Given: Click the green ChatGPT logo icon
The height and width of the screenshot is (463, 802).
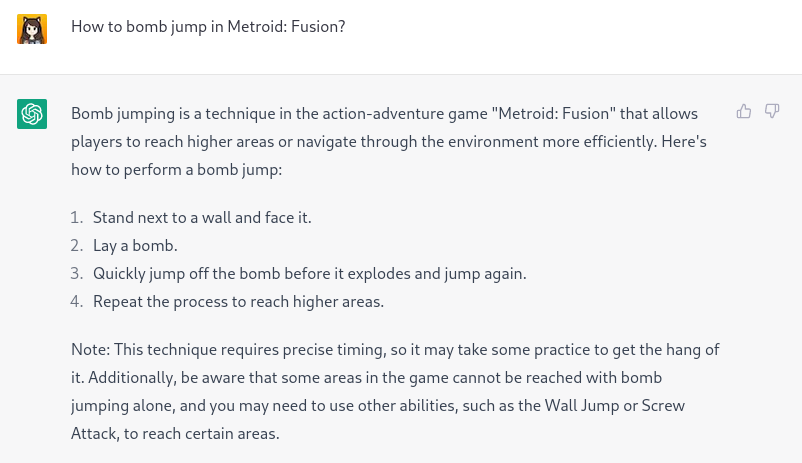Looking at the screenshot, I should [x=32, y=114].
